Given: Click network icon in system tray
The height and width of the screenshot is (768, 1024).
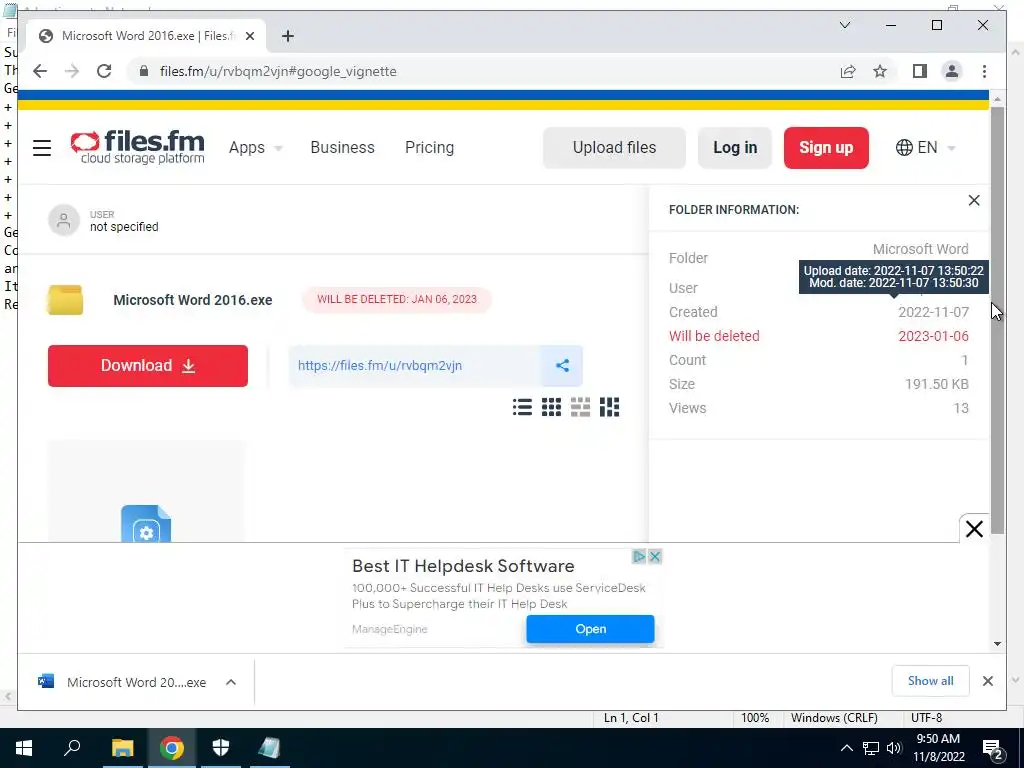Looking at the screenshot, I should click(x=871, y=748).
